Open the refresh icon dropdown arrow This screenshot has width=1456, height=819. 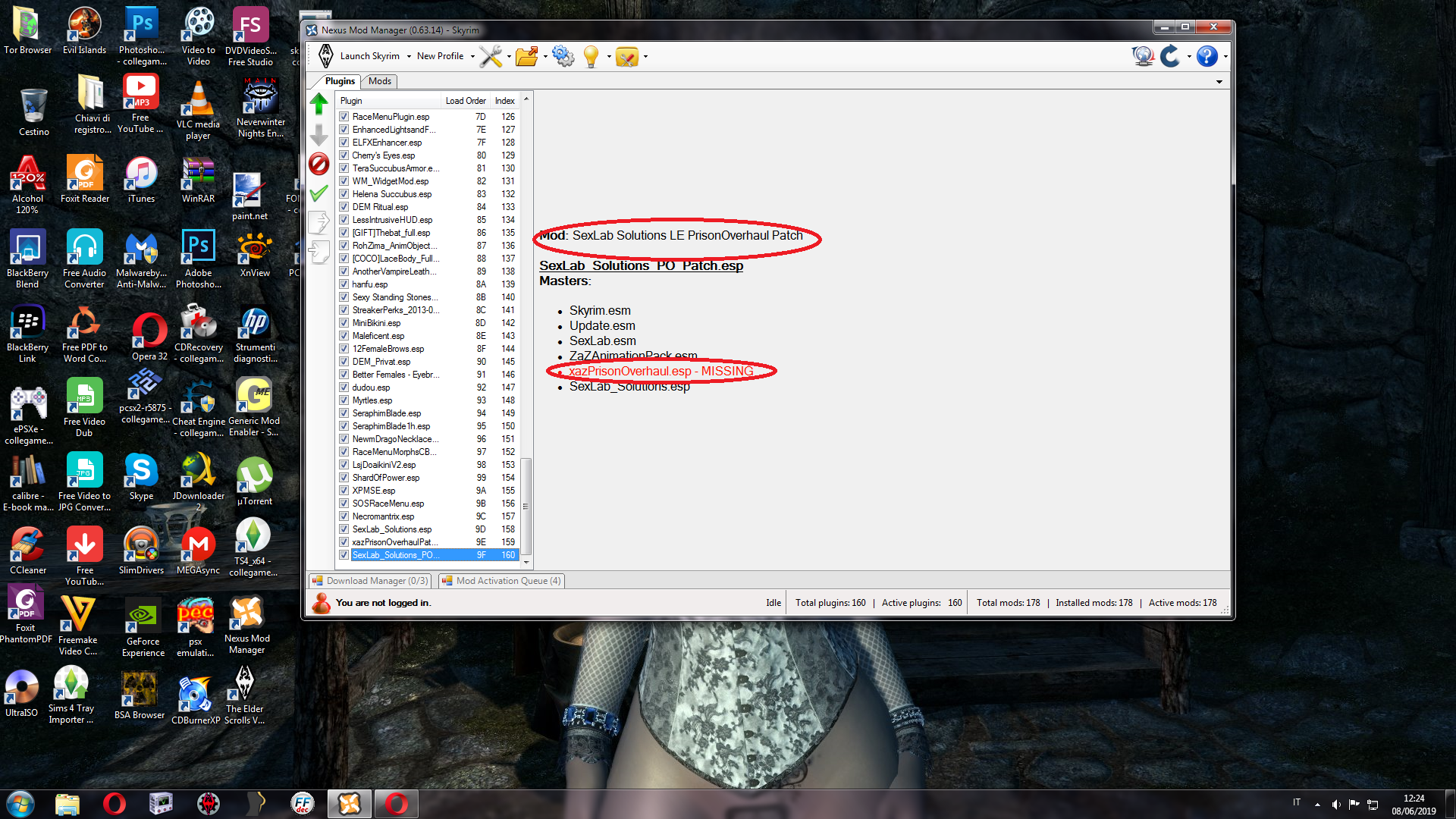coord(1188,56)
